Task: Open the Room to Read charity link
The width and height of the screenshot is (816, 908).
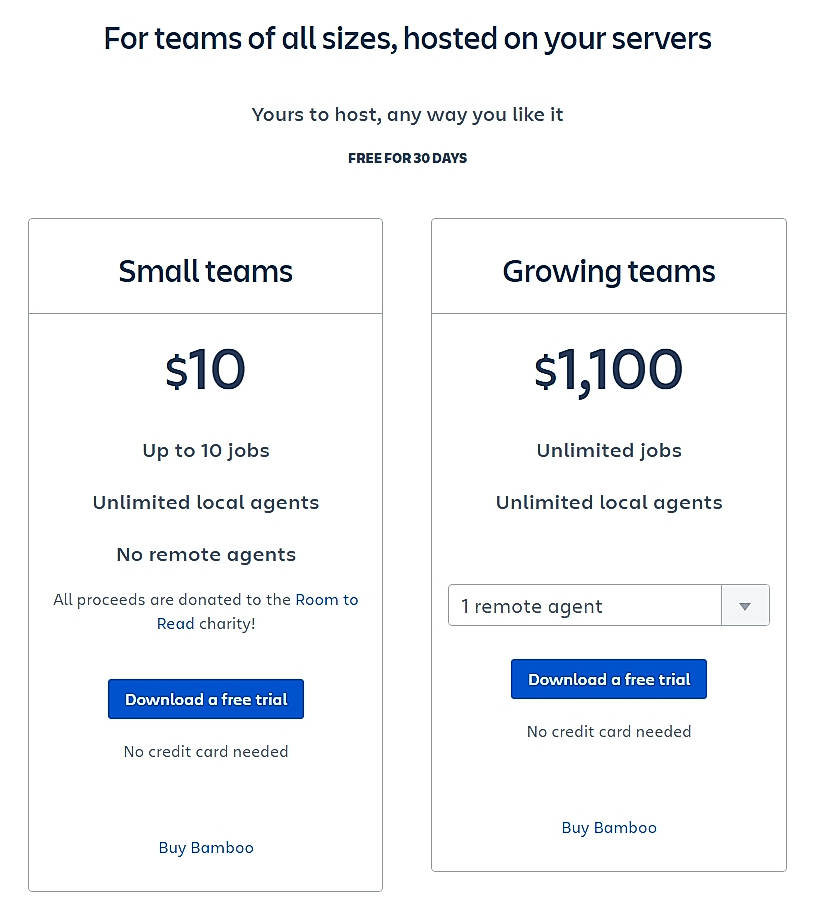Action: 326,600
